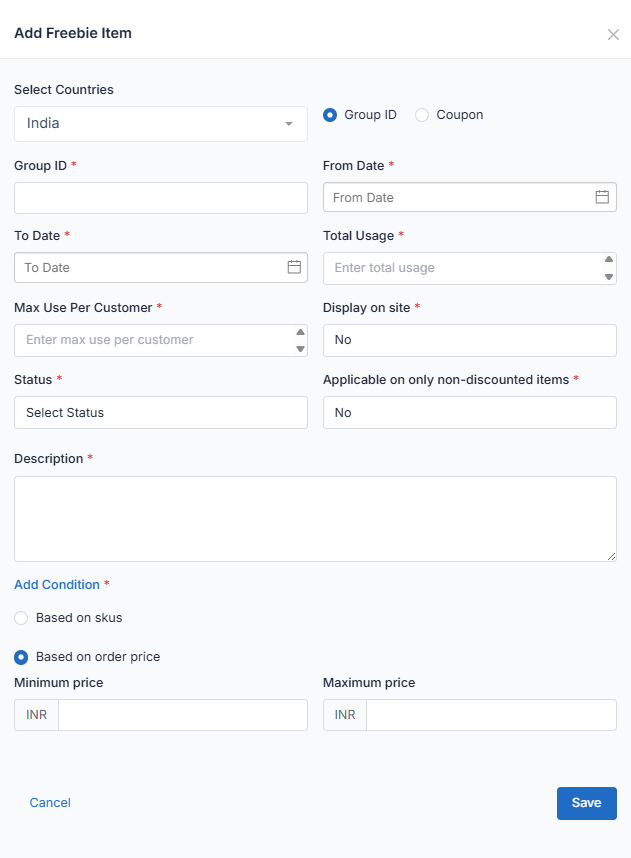Click the Add Condition link

click(x=57, y=585)
